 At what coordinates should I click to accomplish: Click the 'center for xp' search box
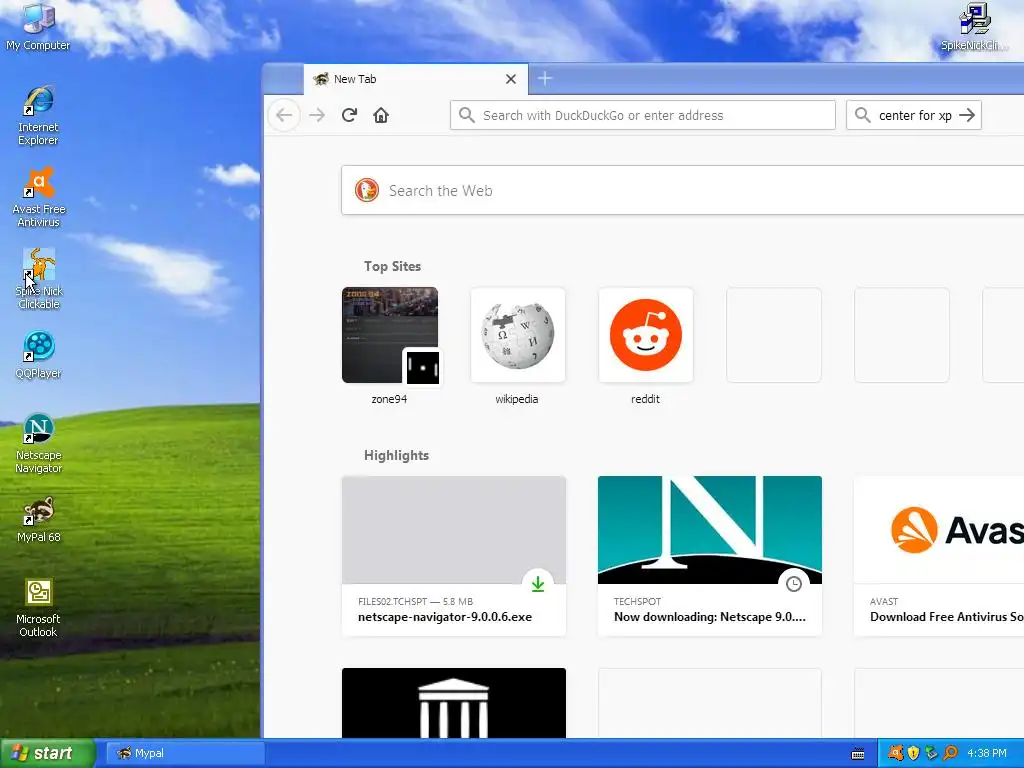914,116
